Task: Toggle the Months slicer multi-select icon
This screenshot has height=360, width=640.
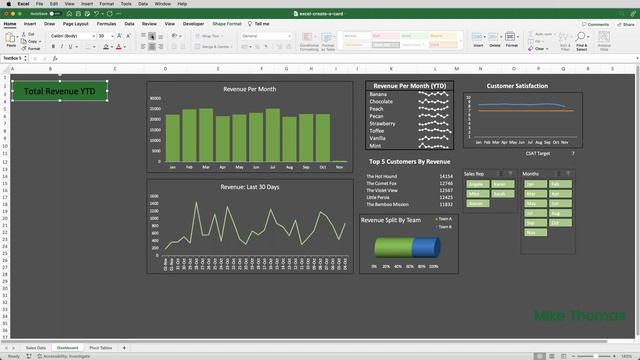Action: pyautogui.click(x=558, y=173)
